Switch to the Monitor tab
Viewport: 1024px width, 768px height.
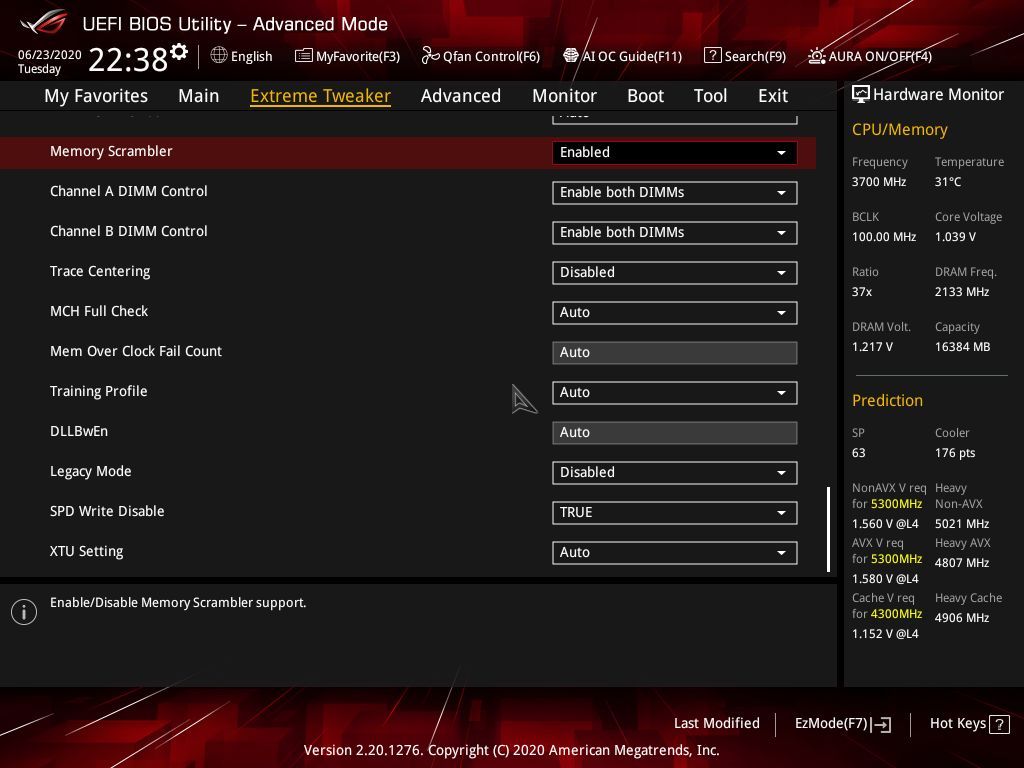click(564, 96)
